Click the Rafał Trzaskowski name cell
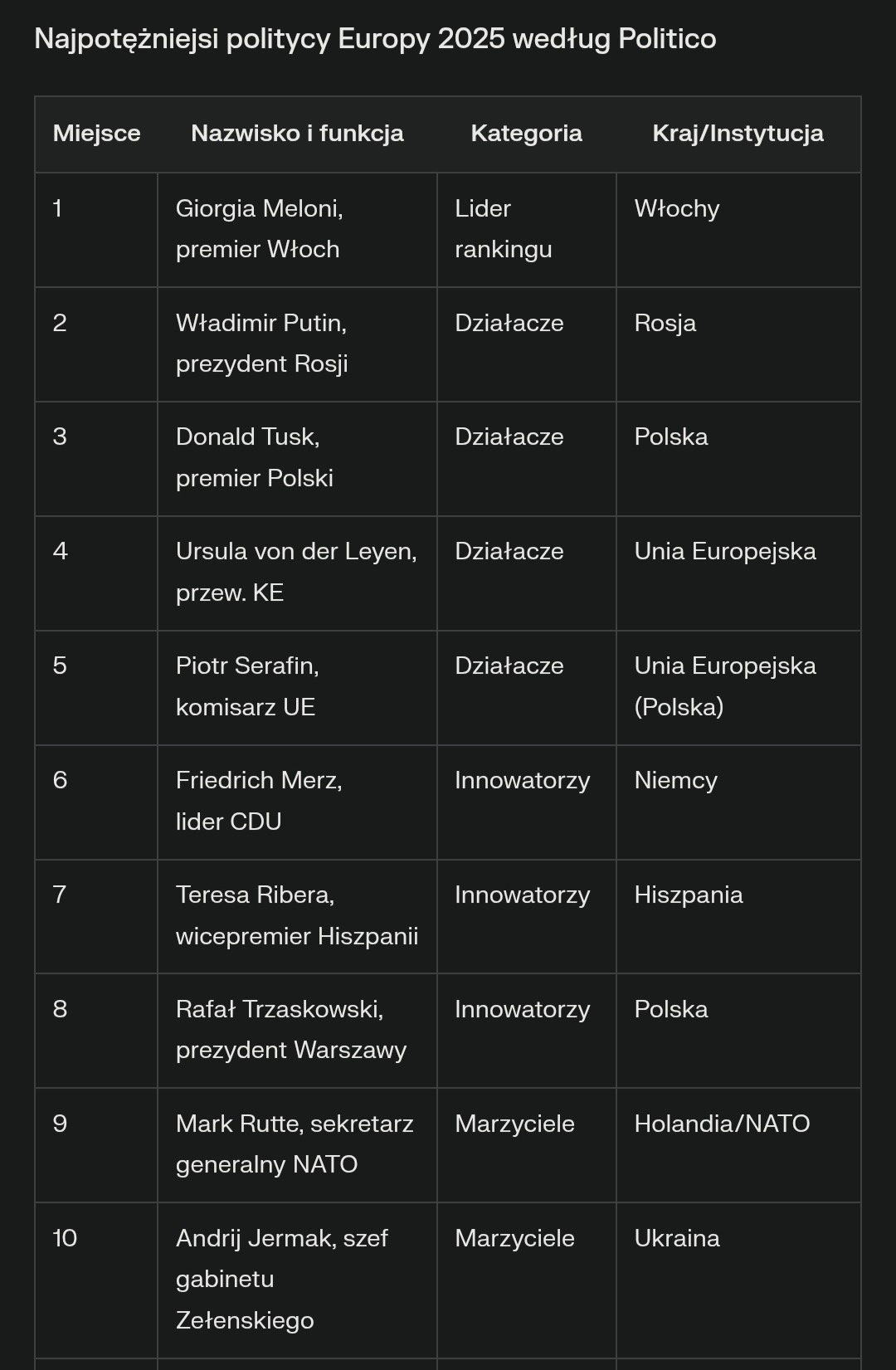 [290, 1030]
